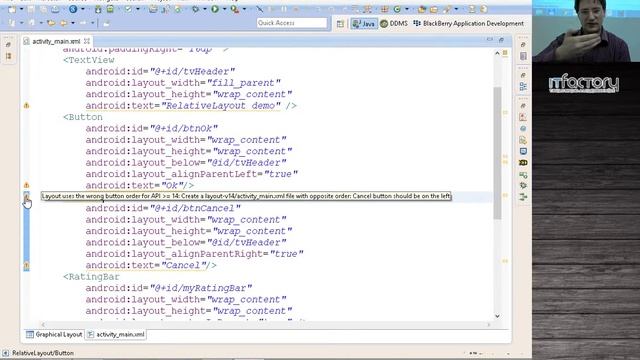The width and height of the screenshot is (640, 360).
Task: Click the <RatingBar tag in code
Action: point(91,277)
